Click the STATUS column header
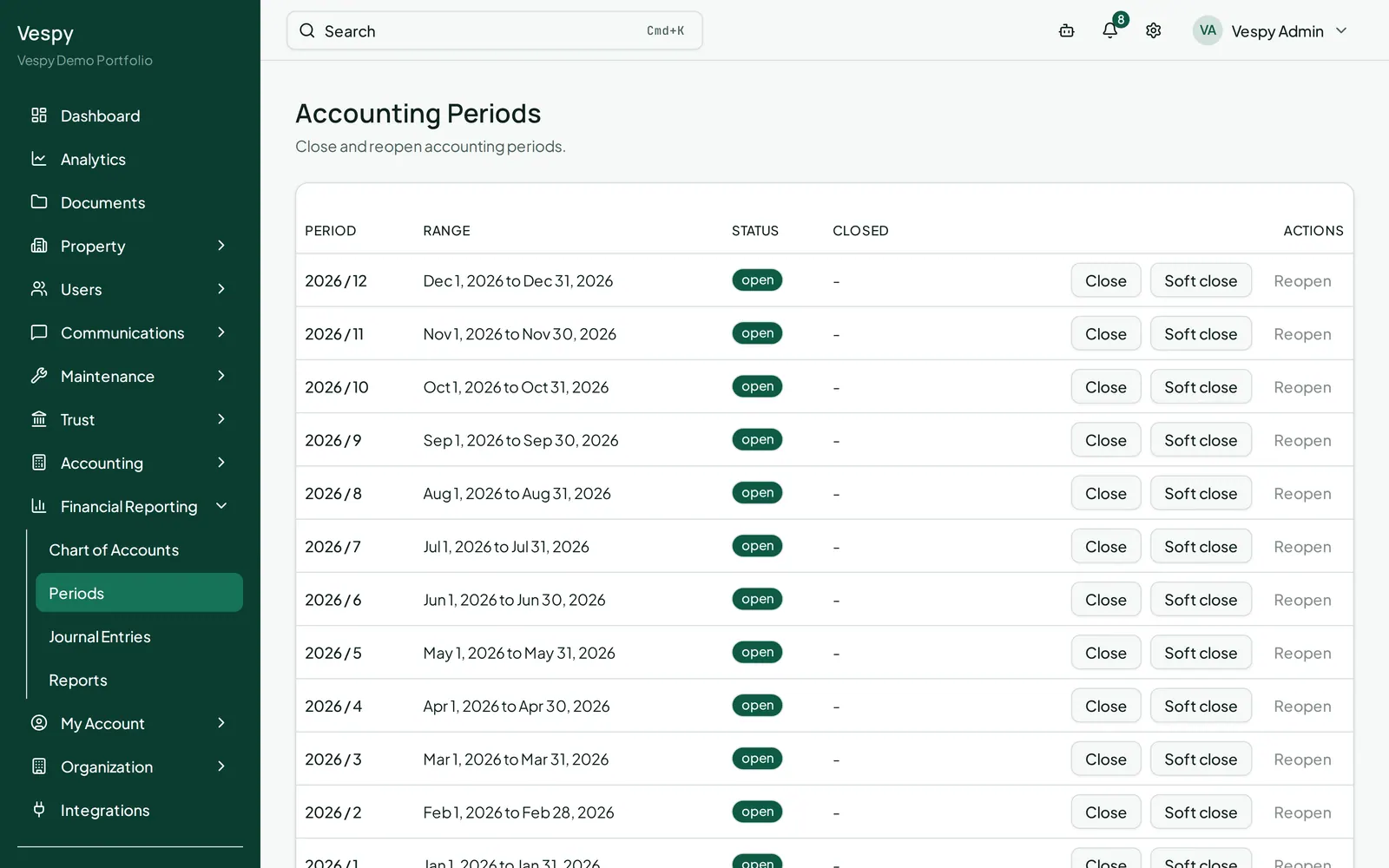Screen dimensions: 1389x868 (x=755, y=231)
